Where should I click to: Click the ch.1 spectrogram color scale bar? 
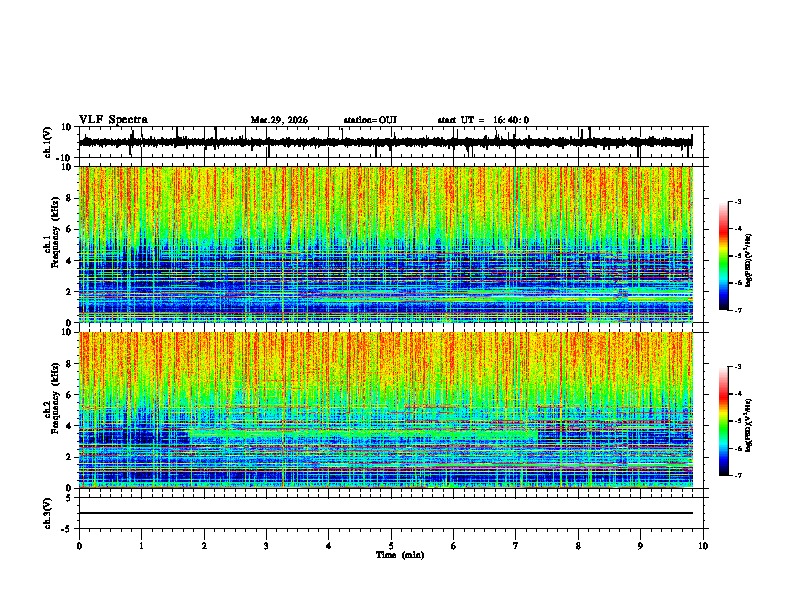pyautogui.click(x=723, y=256)
